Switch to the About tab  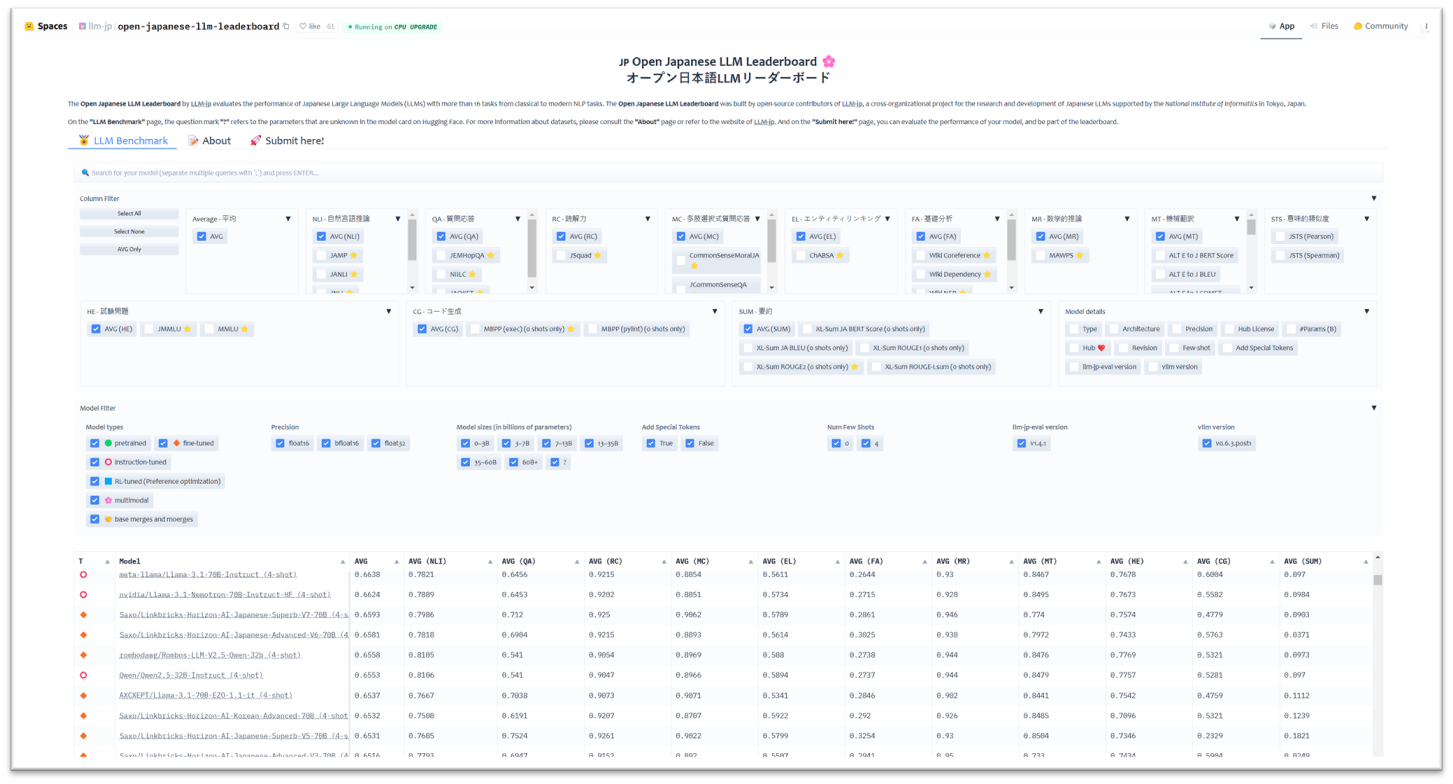209,141
